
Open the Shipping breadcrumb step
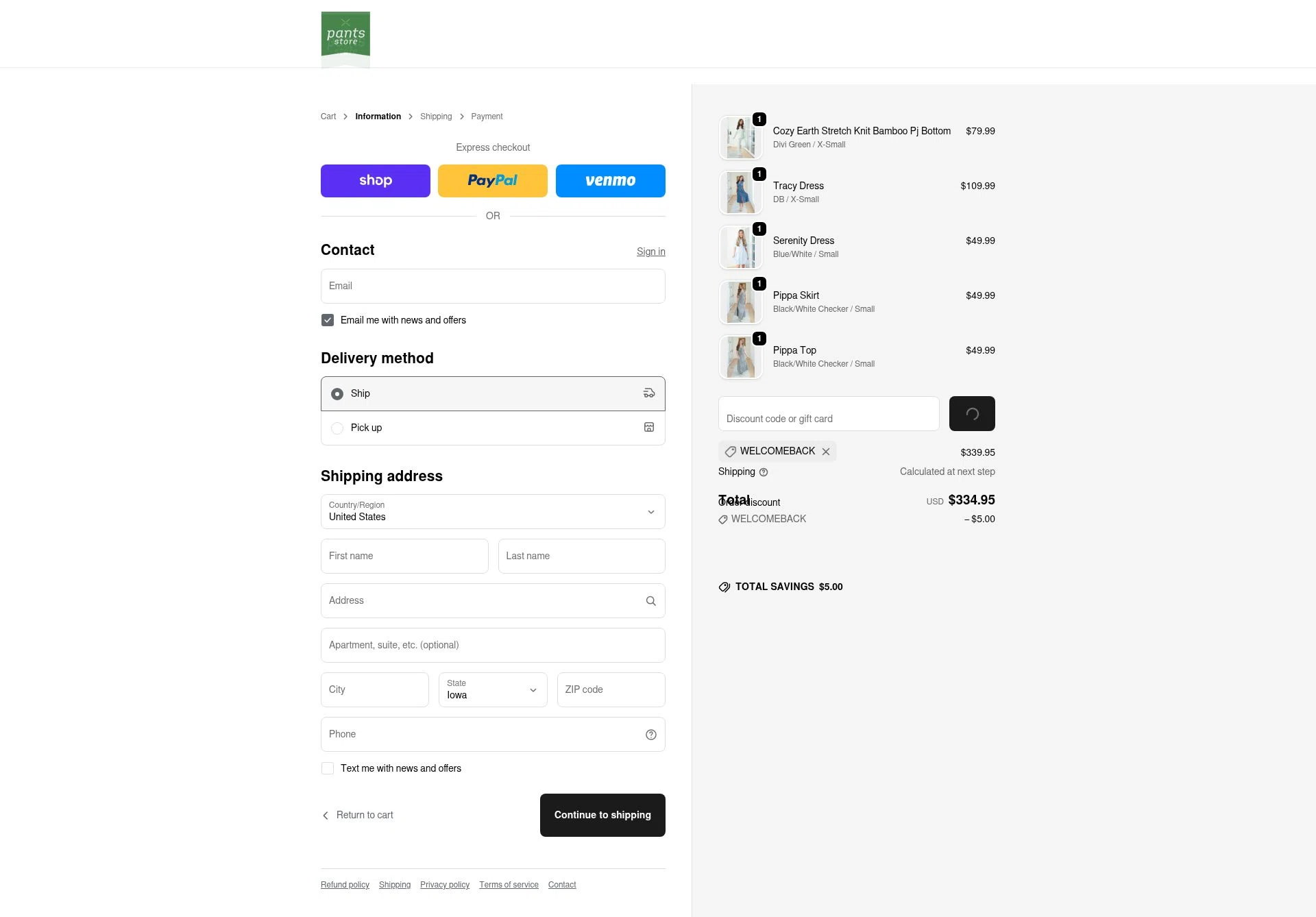point(436,117)
